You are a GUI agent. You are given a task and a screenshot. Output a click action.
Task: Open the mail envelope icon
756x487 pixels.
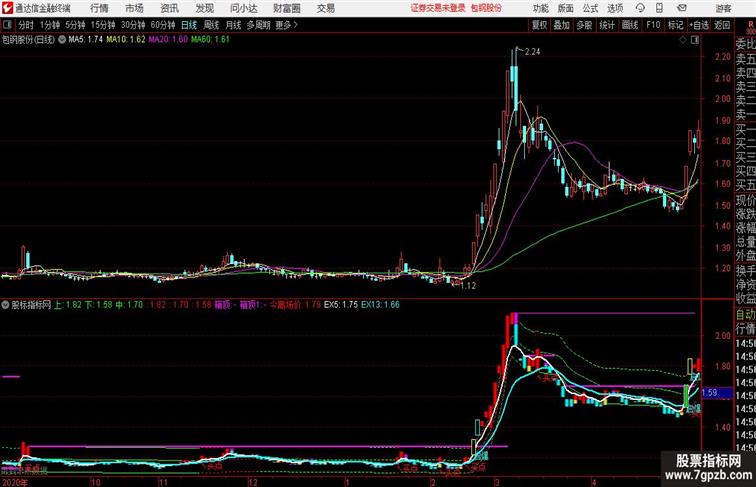click(681, 8)
